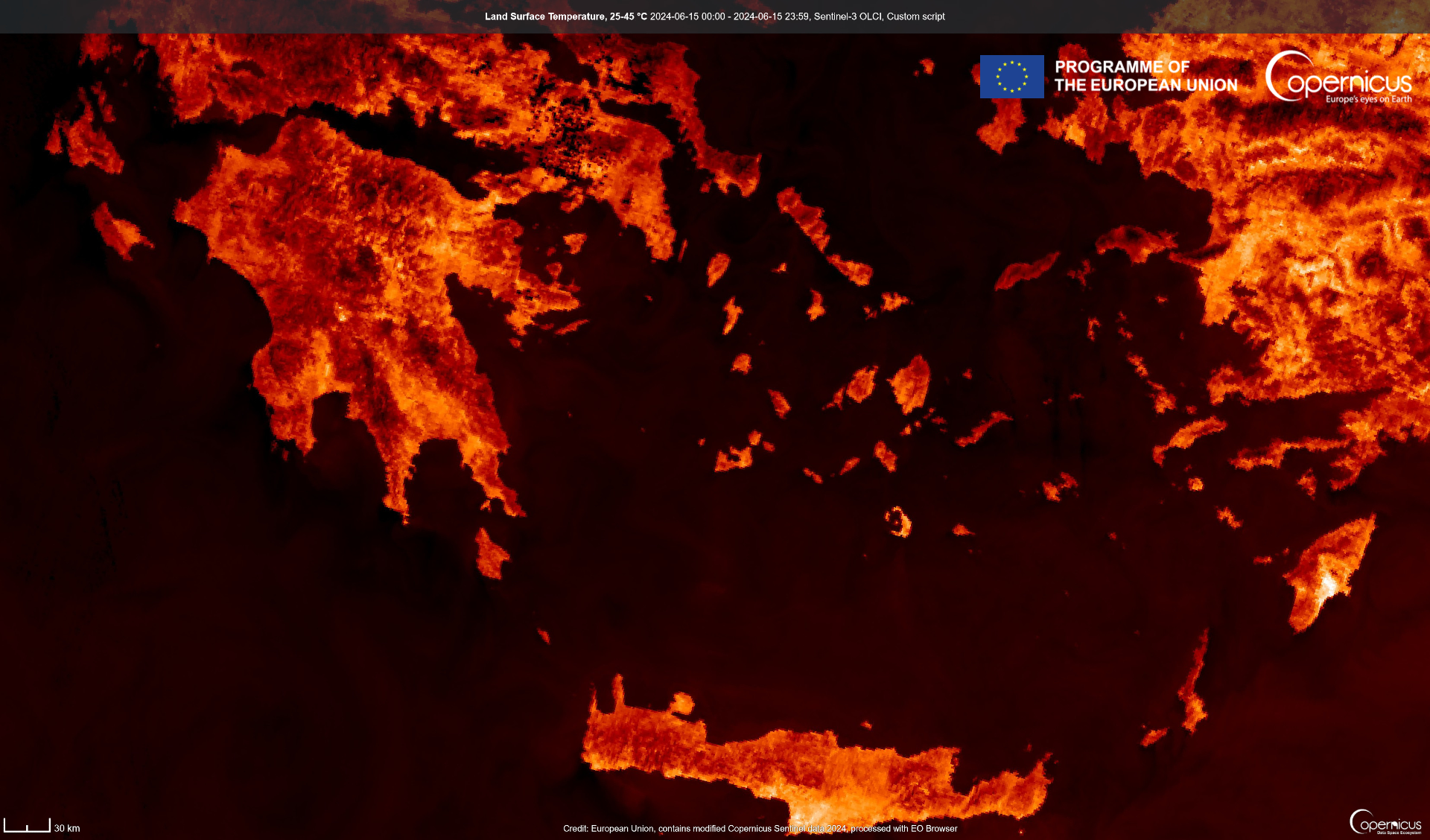The image size is (1430, 840).
Task: Click the Credit: European Union attribution text
Action: [x=760, y=828]
